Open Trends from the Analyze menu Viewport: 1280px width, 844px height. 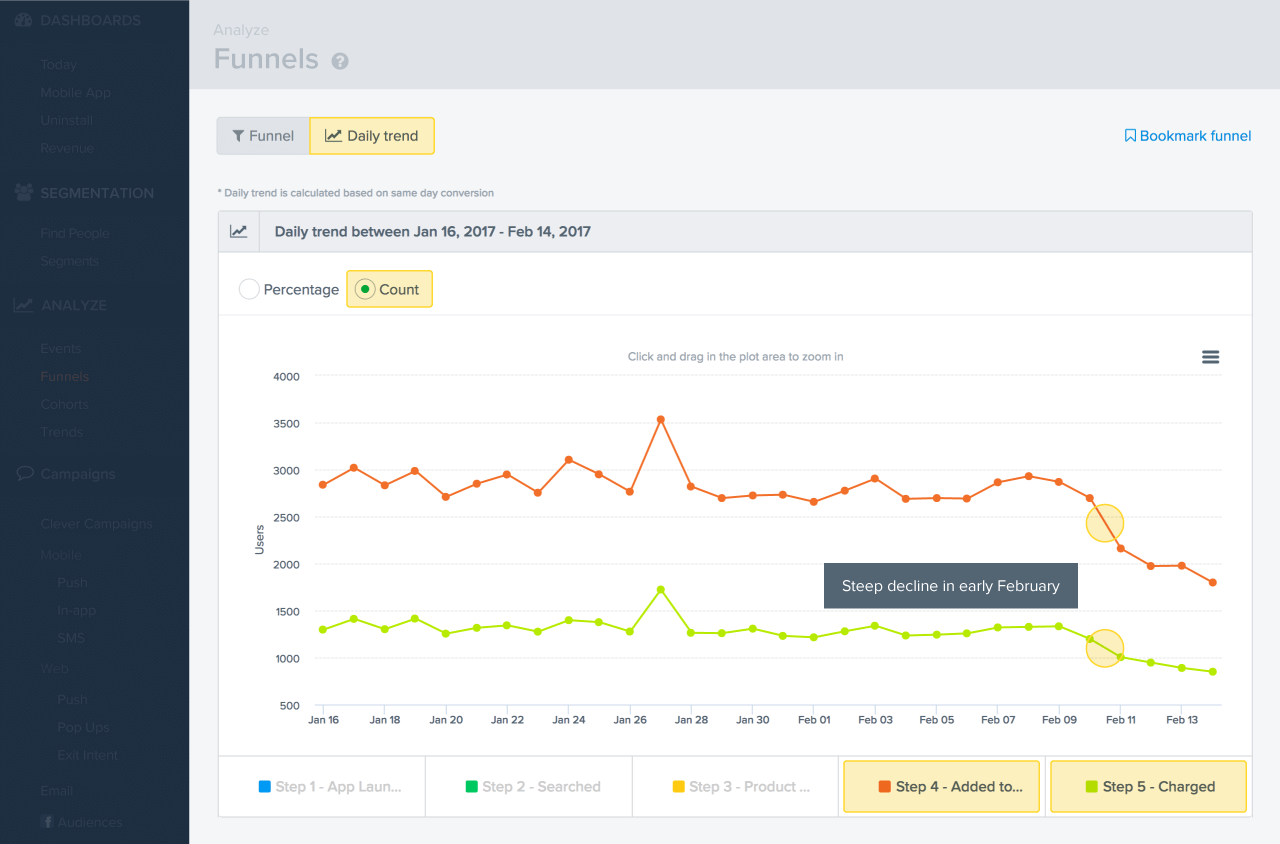[x=61, y=431]
